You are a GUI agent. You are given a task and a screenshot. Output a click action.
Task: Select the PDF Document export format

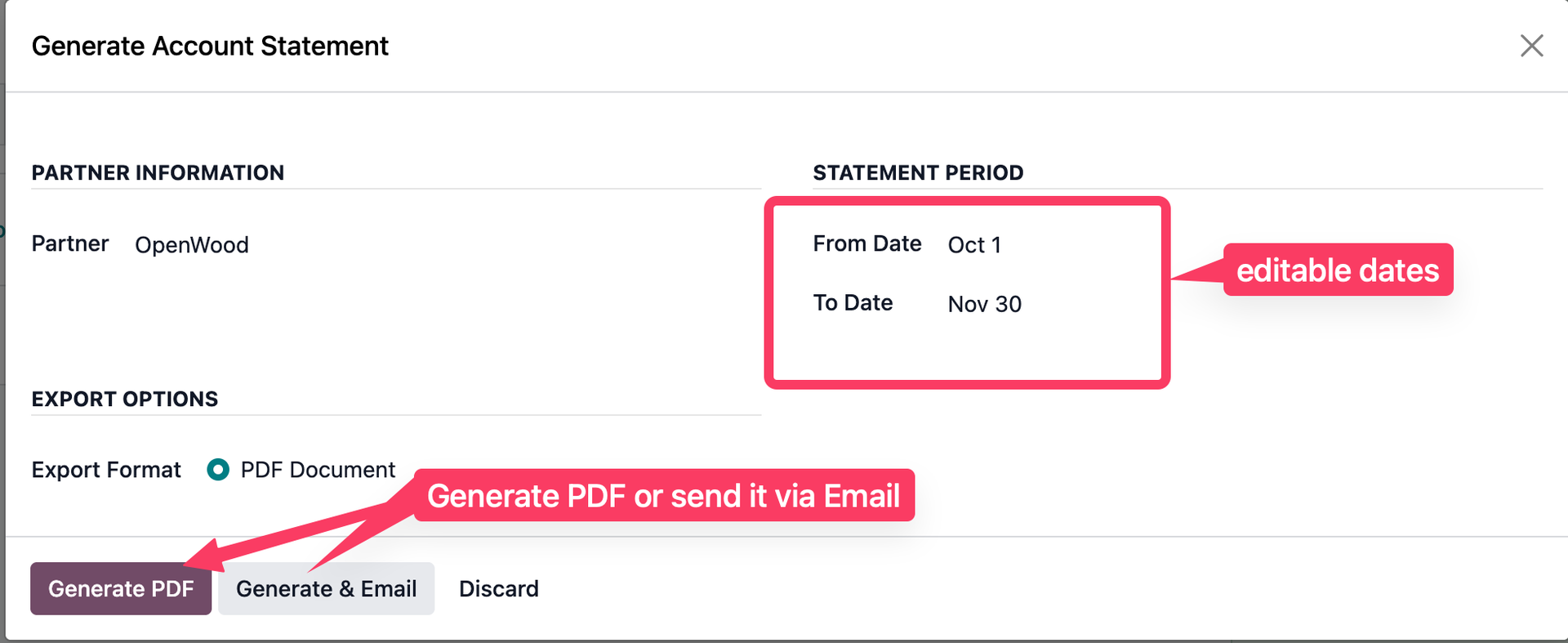click(218, 470)
